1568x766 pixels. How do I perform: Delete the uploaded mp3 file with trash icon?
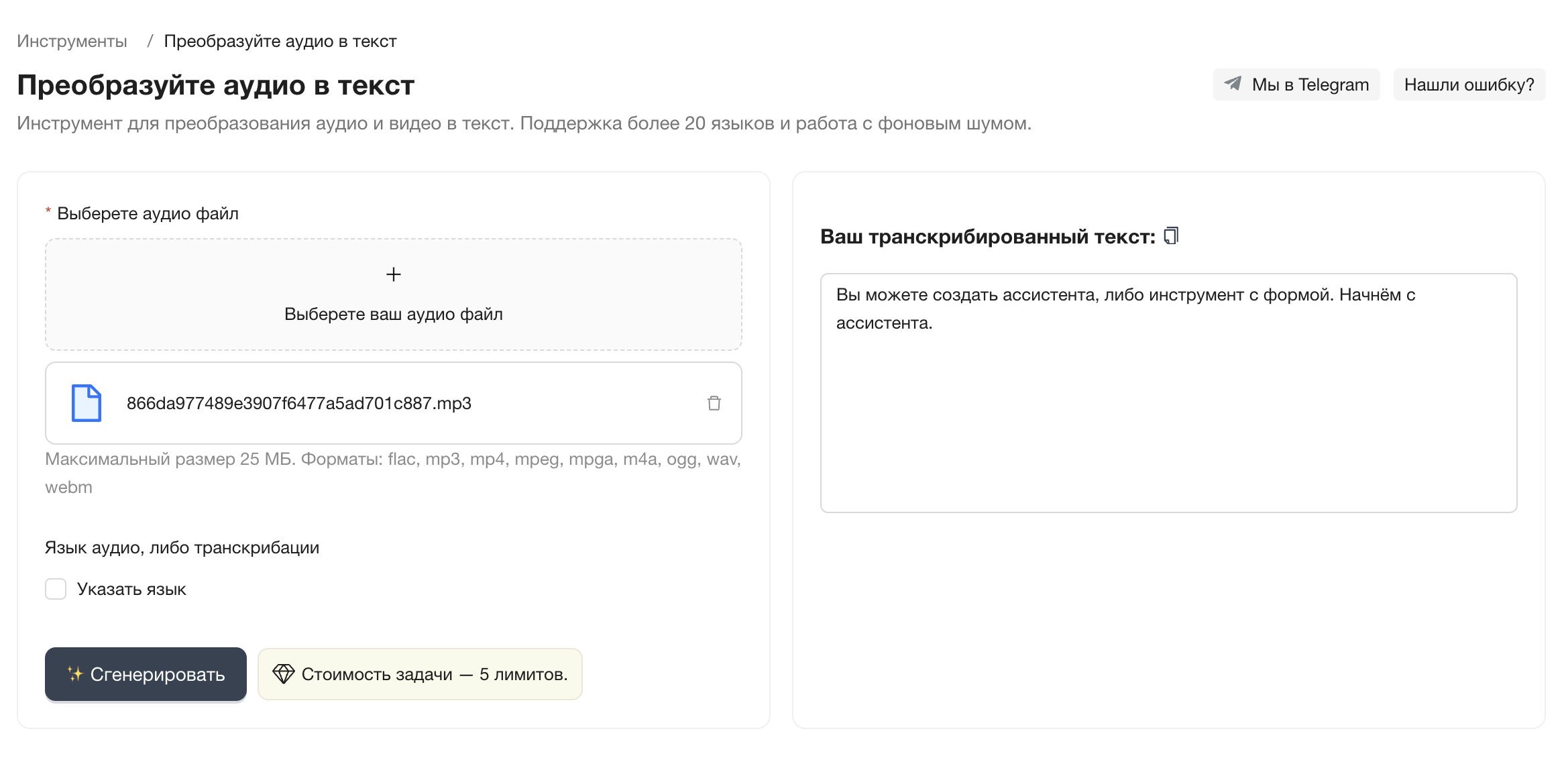point(714,403)
